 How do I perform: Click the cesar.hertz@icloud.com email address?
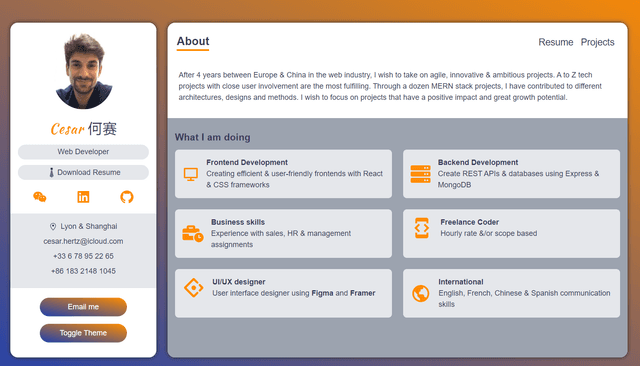pyautogui.click(x=83, y=241)
